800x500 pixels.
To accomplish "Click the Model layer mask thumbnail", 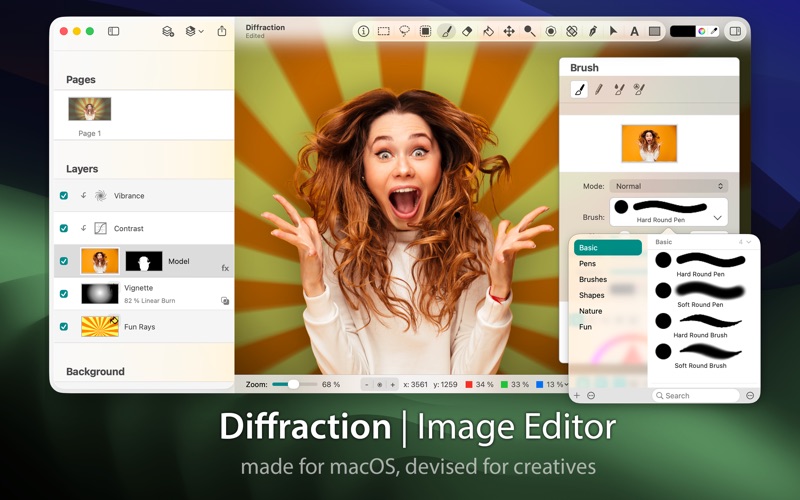I will click(144, 261).
